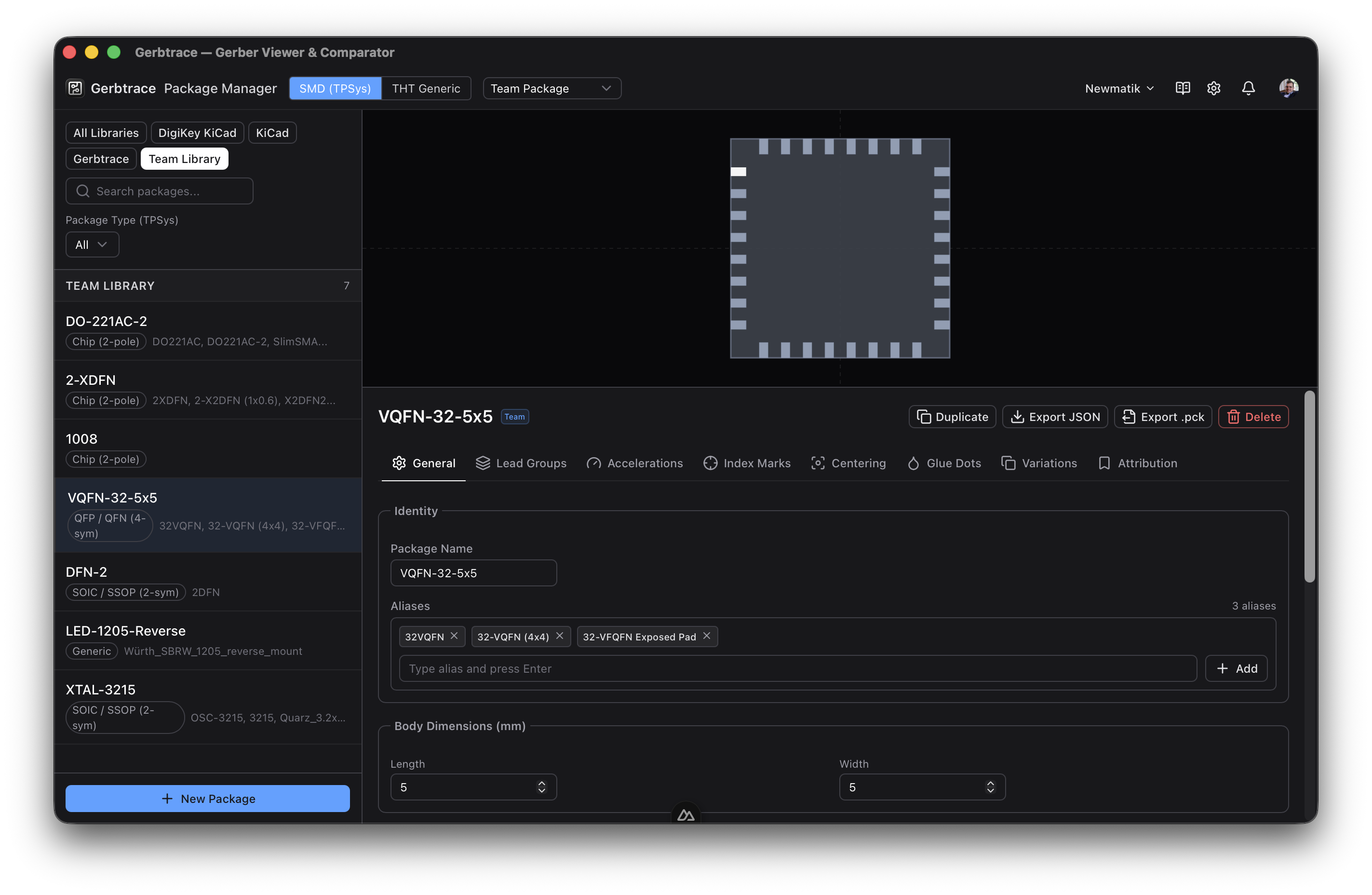Click the Search packages field
Image resolution: width=1372 pixels, height=895 pixels.
point(160,191)
